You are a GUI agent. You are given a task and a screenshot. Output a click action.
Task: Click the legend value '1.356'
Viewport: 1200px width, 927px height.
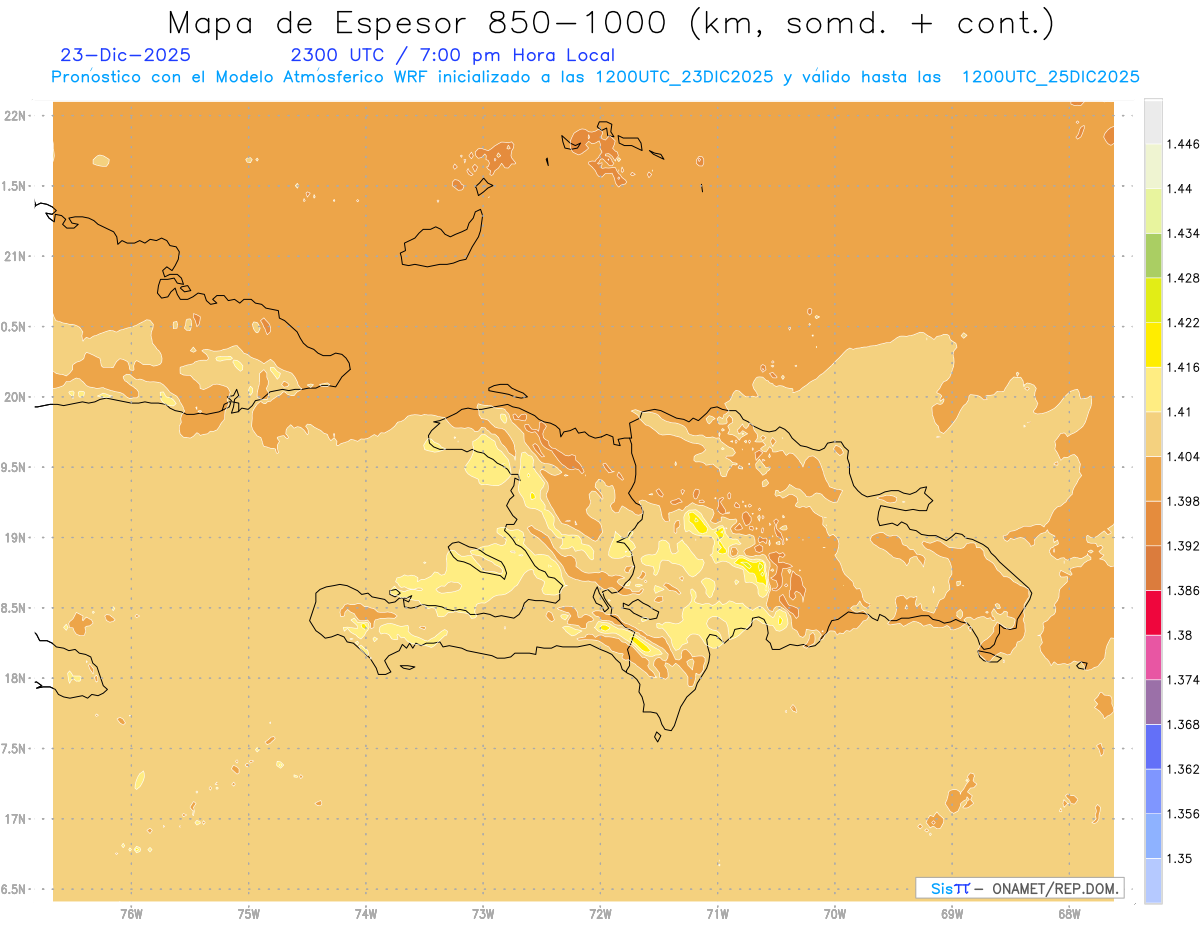[1183, 813]
